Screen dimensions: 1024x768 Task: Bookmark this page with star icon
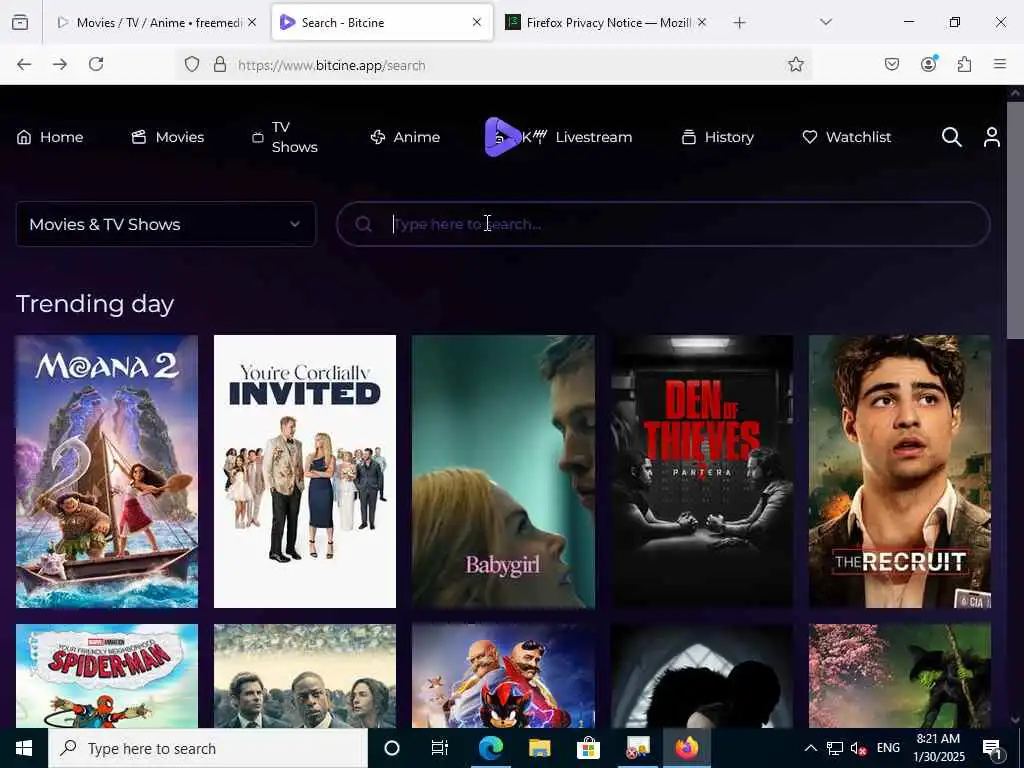coord(795,64)
